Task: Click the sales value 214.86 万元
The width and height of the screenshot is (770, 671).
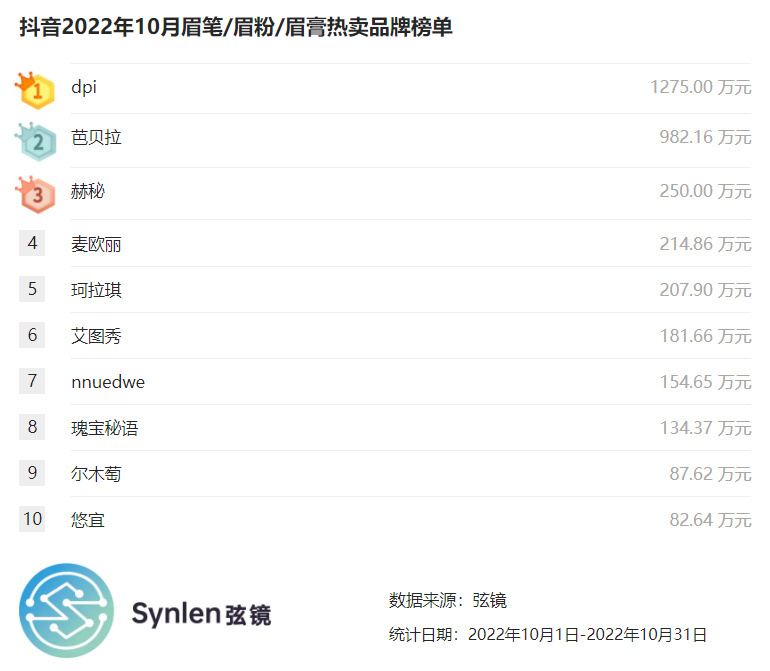Action: pyautogui.click(x=706, y=244)
